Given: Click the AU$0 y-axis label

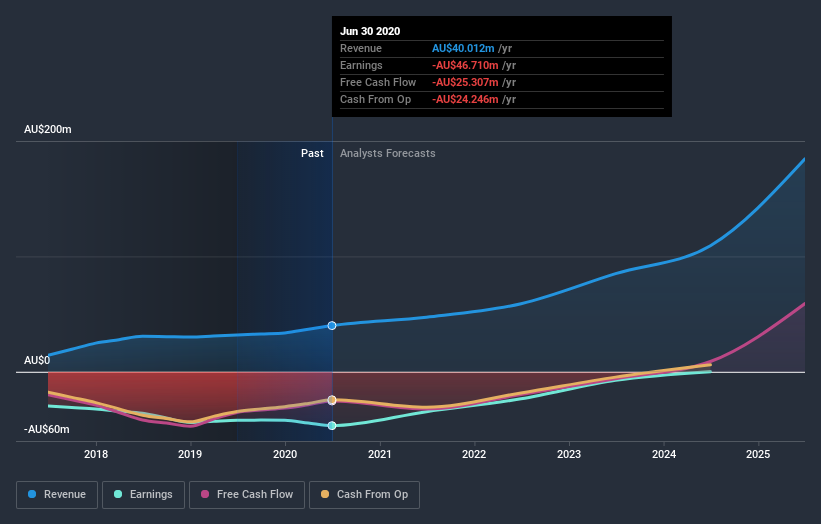Looking at the screenshot, I should tap(37, 360).
